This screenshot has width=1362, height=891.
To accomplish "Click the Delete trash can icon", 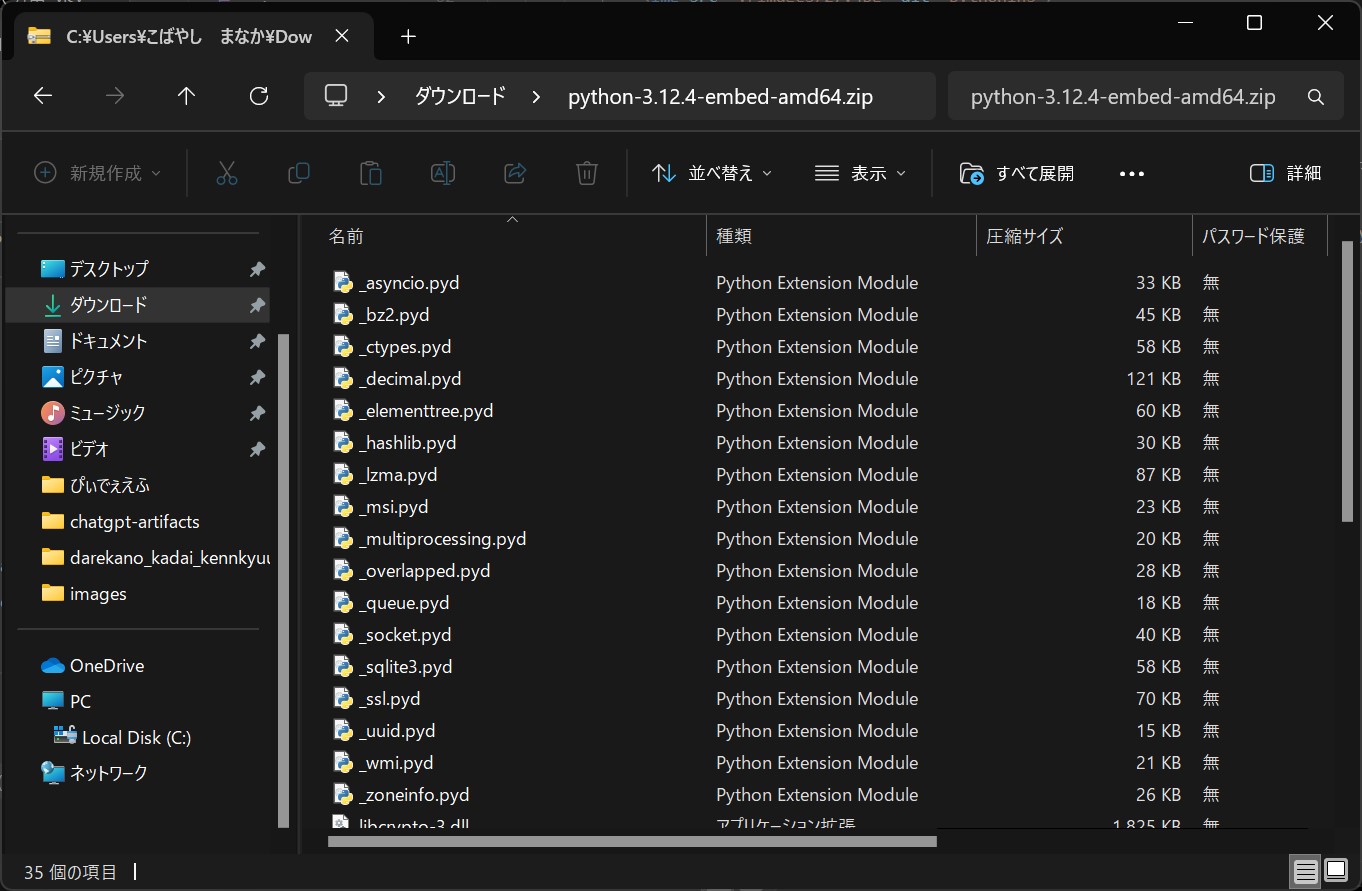I will point(587,173).
